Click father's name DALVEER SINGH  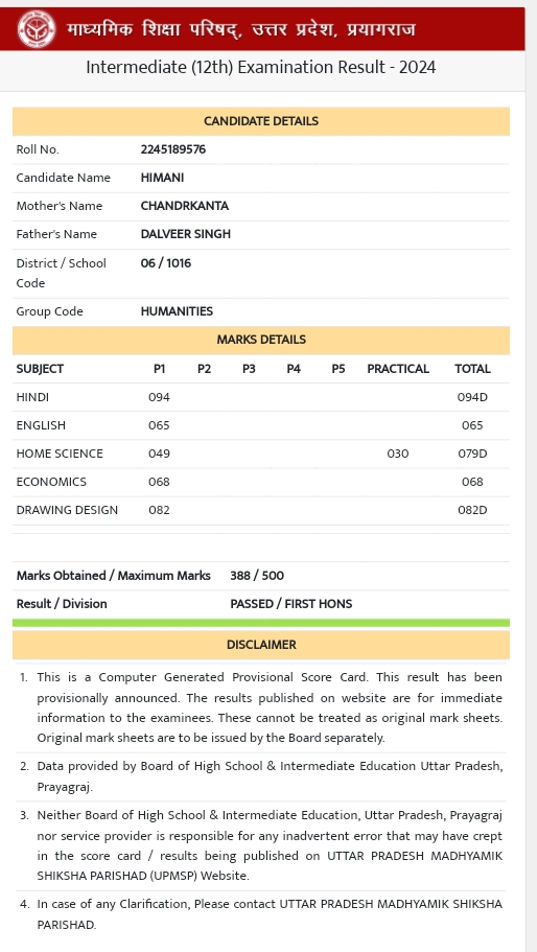click(x=186, y=234)
